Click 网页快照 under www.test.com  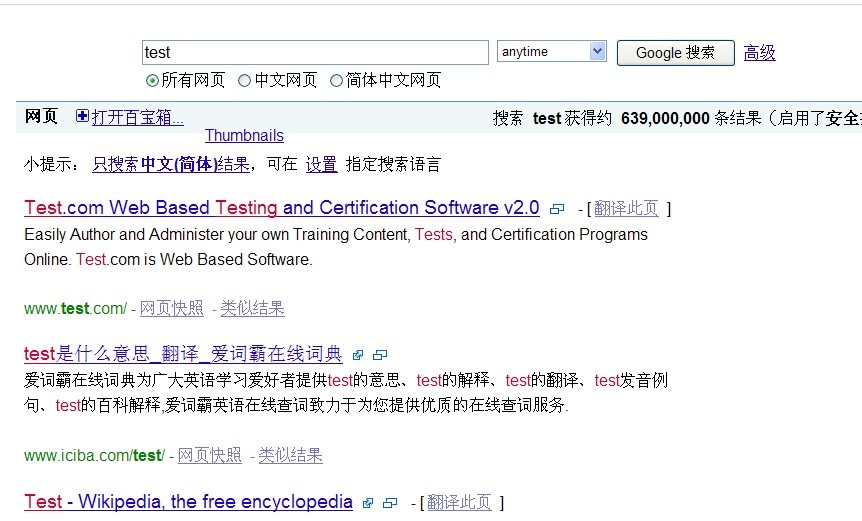click(172, 308)
